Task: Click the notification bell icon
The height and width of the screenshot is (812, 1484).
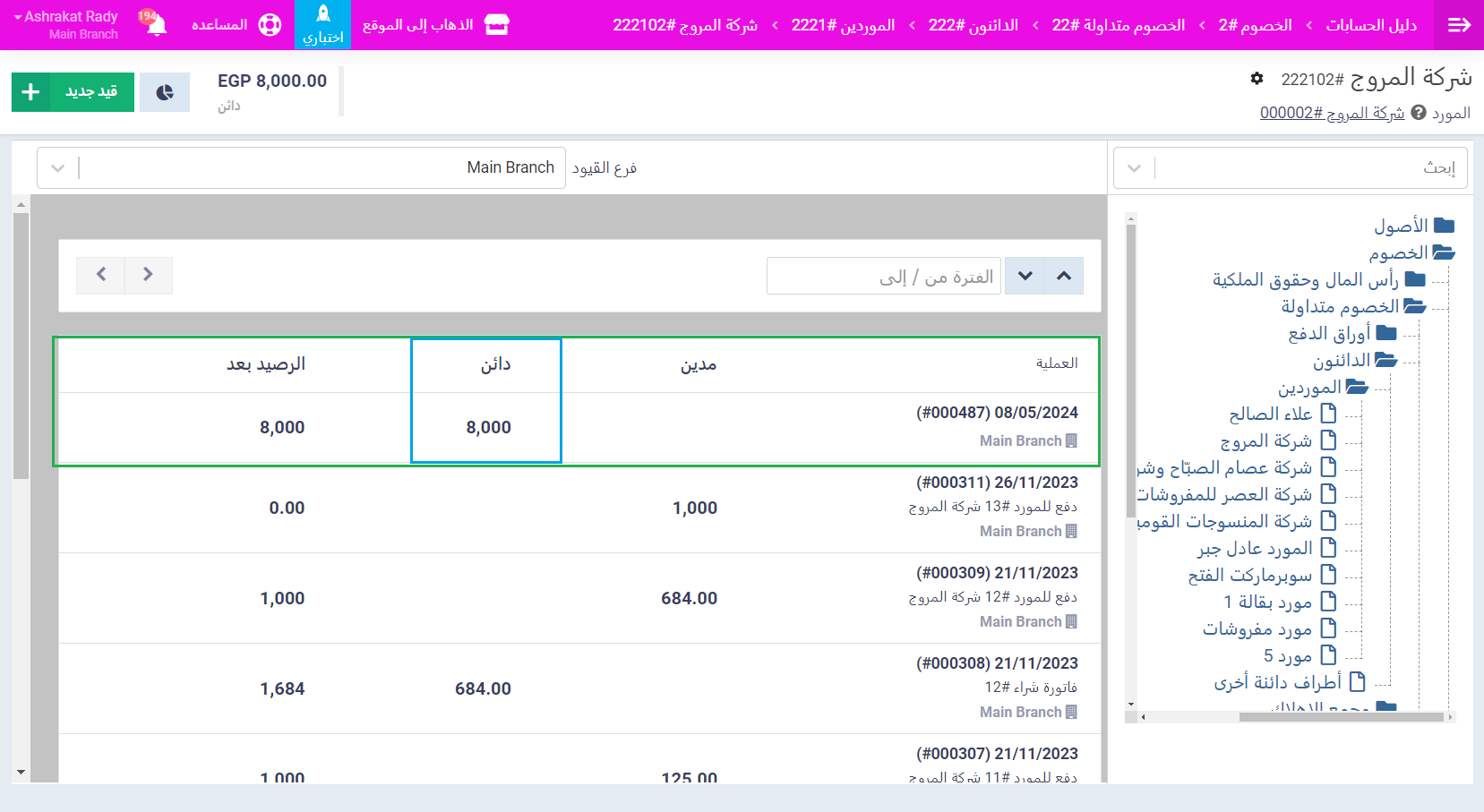Action: click(x=157, y=25)
